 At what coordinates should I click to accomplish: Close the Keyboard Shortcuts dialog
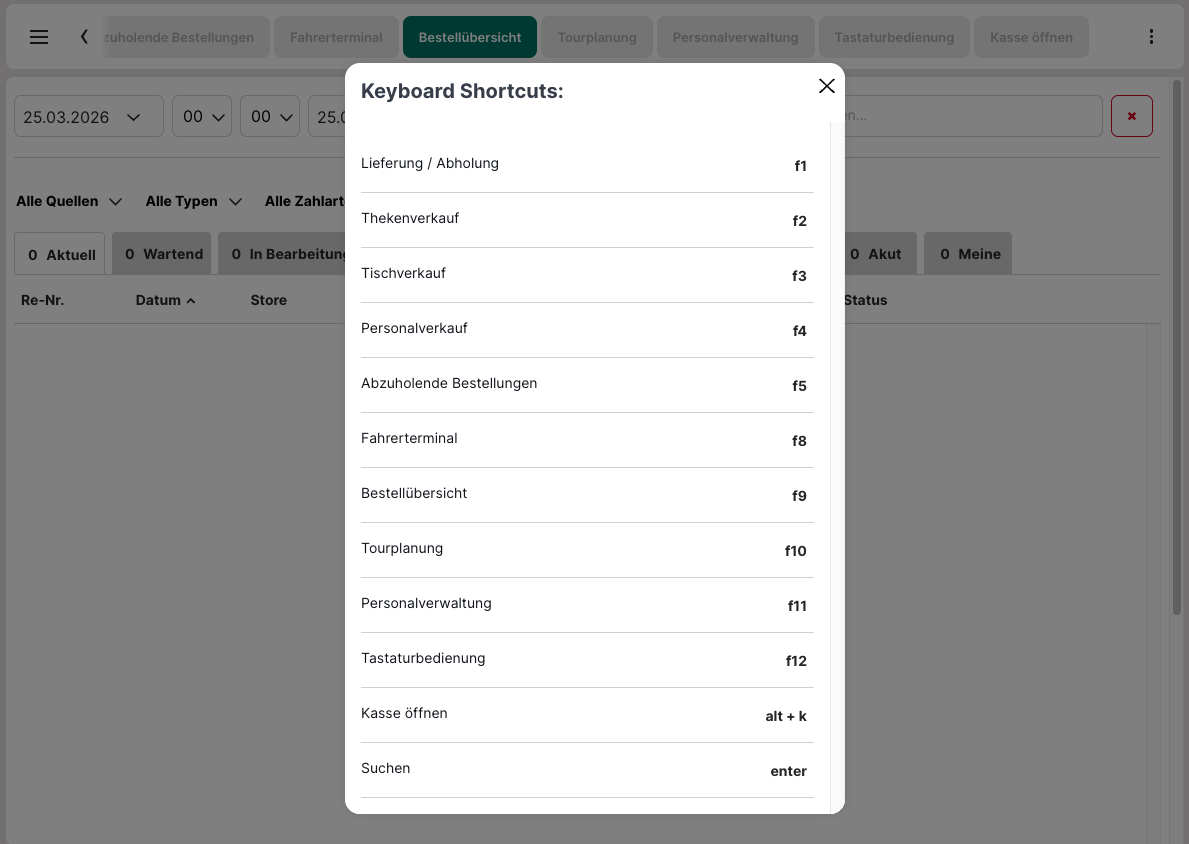826,86
